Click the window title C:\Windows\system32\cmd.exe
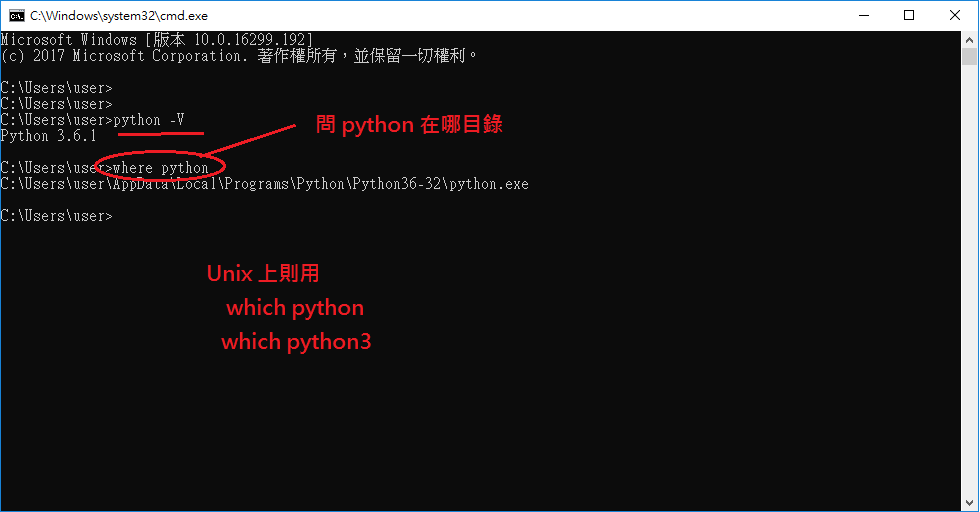Viewport: 980px width, 512px height. pos(119,16)
